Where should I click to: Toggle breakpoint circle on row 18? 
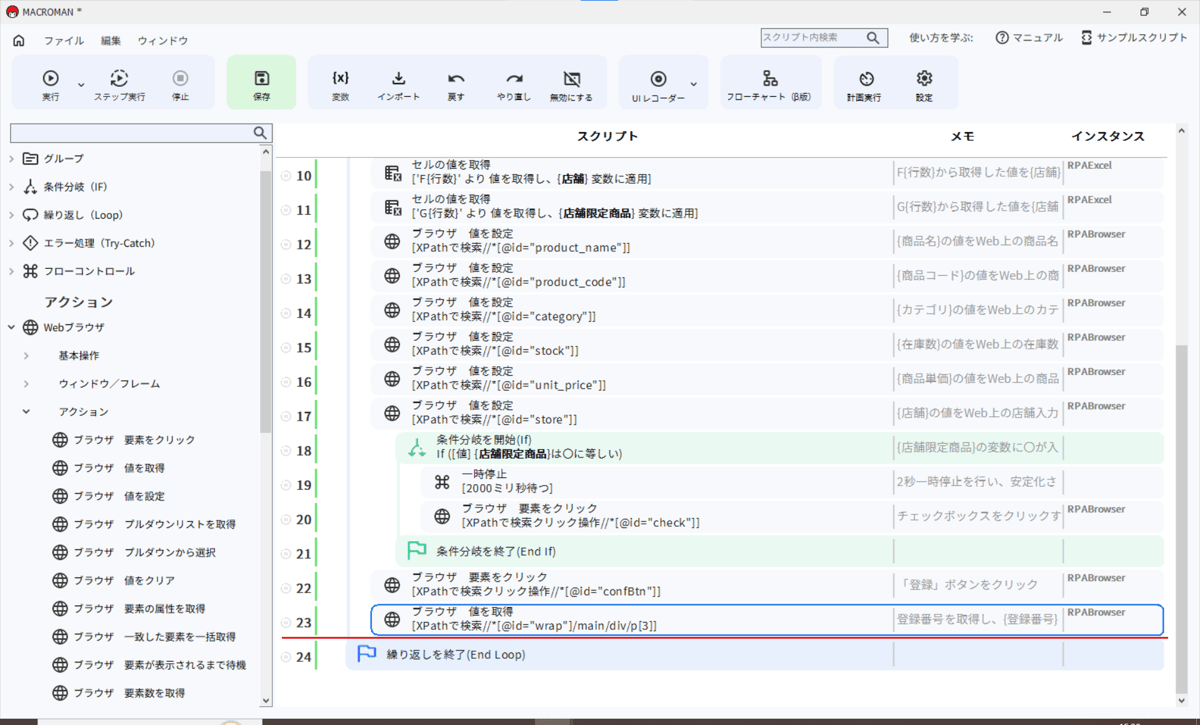pos(286,452)
